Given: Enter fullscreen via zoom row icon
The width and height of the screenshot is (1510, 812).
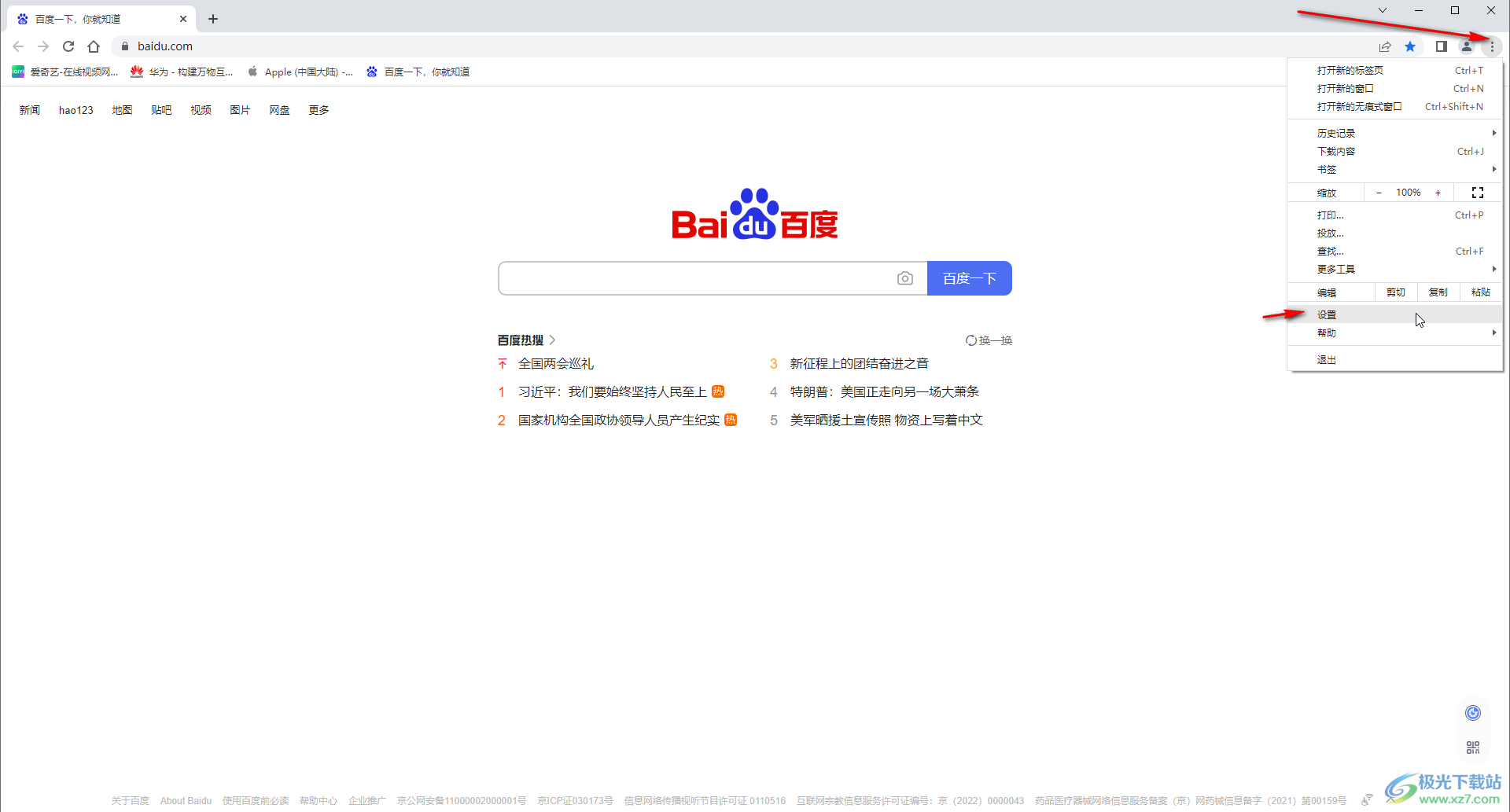Looking at the screenshot, I should (1478, 193).
